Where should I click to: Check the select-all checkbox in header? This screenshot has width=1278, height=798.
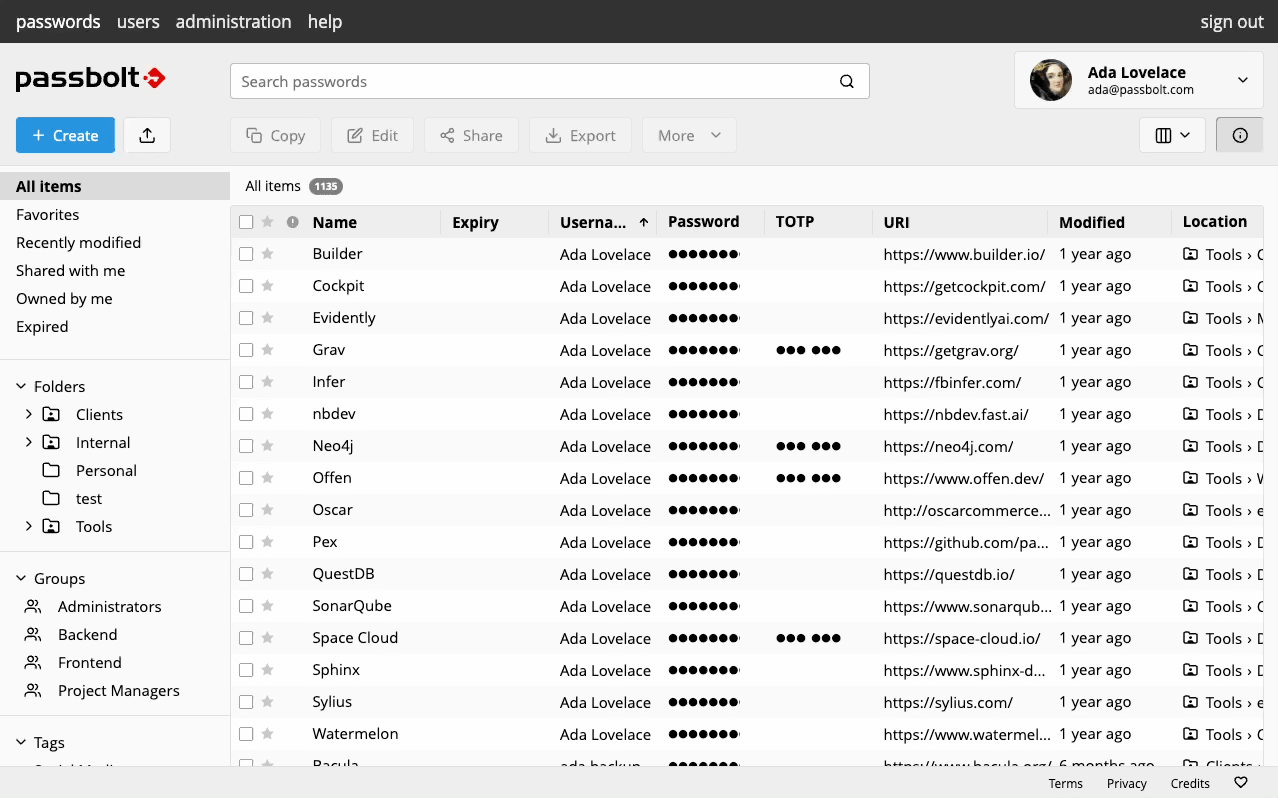[x=246, y=222]
